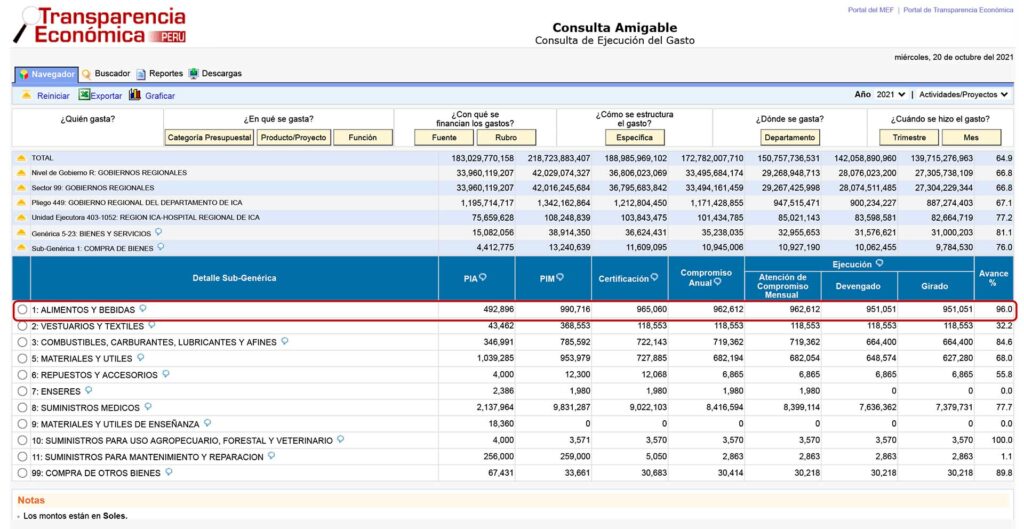Click the Navegador tab icon
The width and height of the screenshot is (1024, 529).
(24, 74)
